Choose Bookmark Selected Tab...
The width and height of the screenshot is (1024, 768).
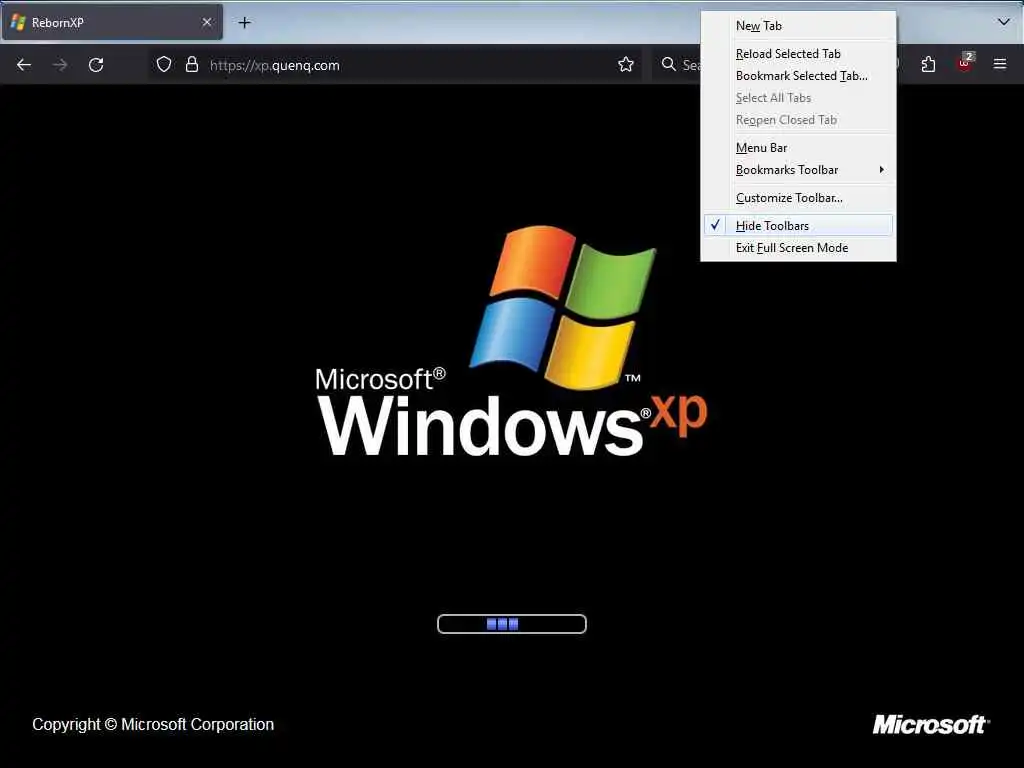(798, 76)
